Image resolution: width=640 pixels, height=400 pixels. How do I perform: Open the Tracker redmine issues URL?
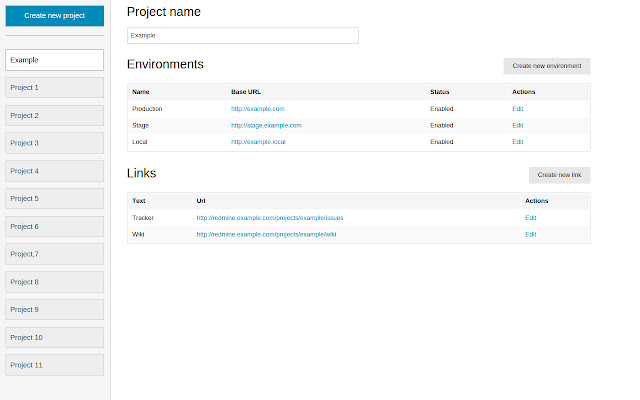click(270, 218)
